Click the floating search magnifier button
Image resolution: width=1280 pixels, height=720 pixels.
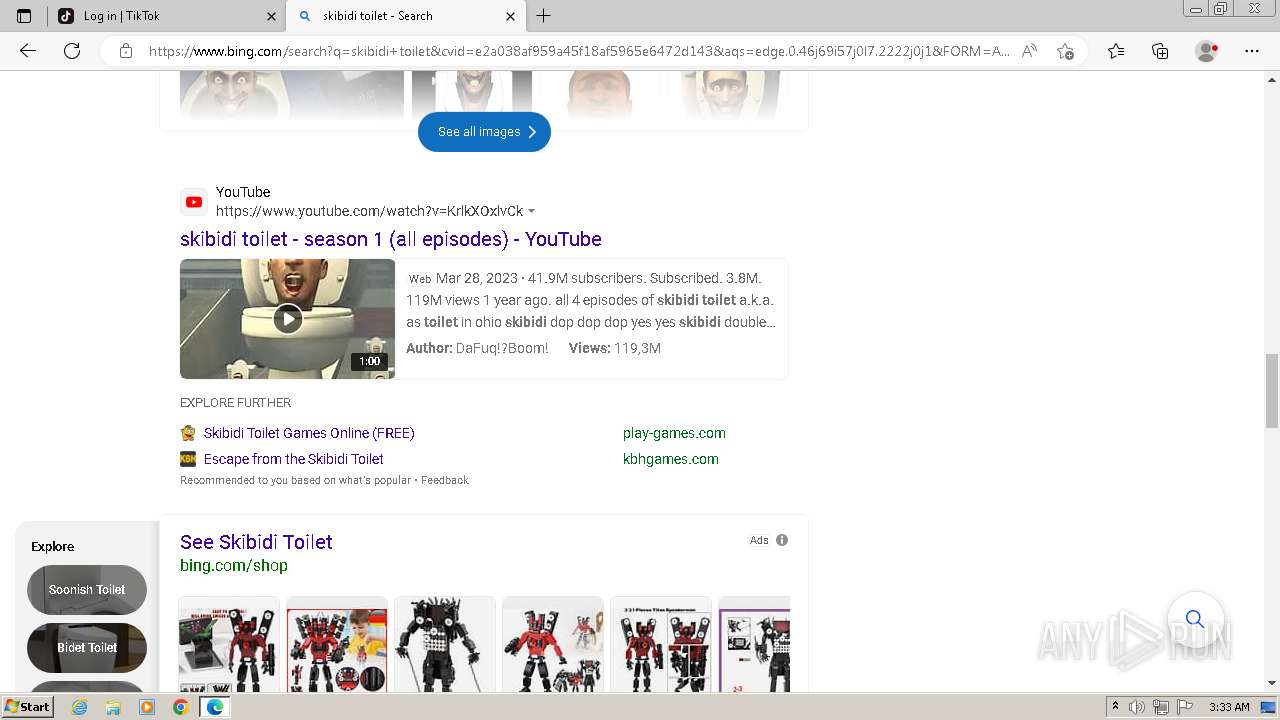(1194, 619)
